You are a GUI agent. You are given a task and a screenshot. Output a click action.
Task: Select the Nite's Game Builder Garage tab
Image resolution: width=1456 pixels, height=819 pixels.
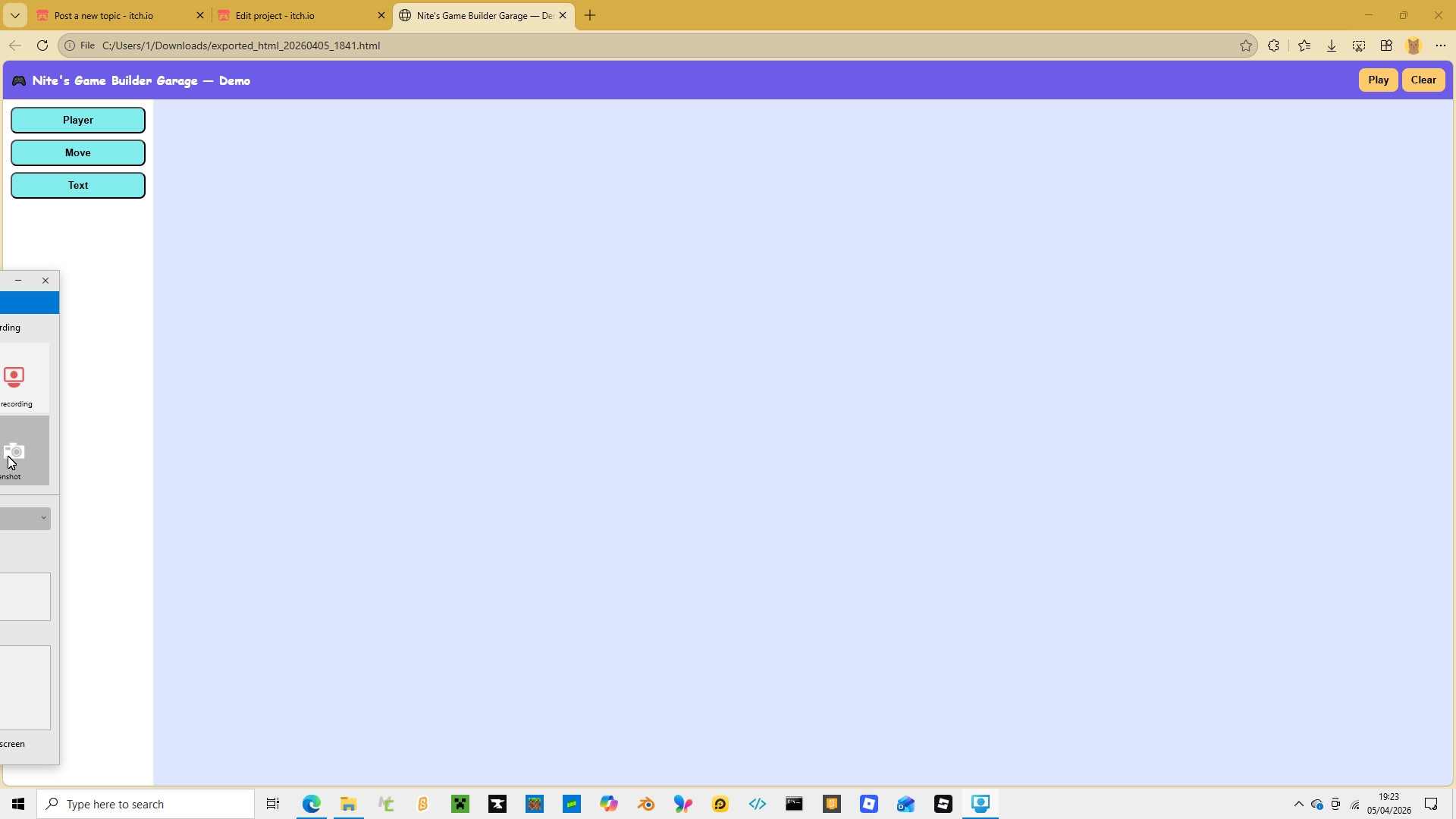point(484,15)
